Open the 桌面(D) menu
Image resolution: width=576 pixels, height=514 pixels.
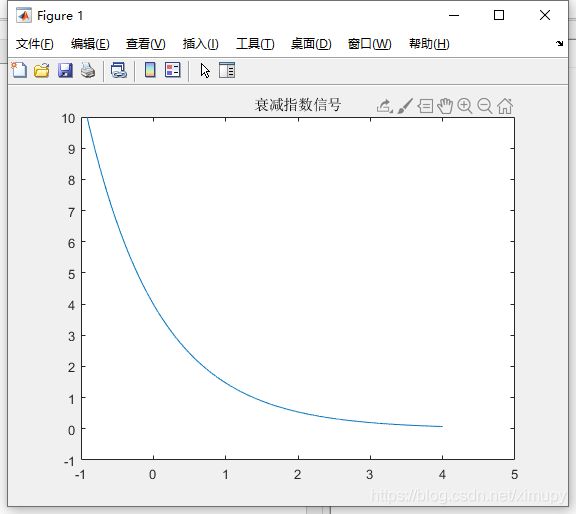pos(311,44)
